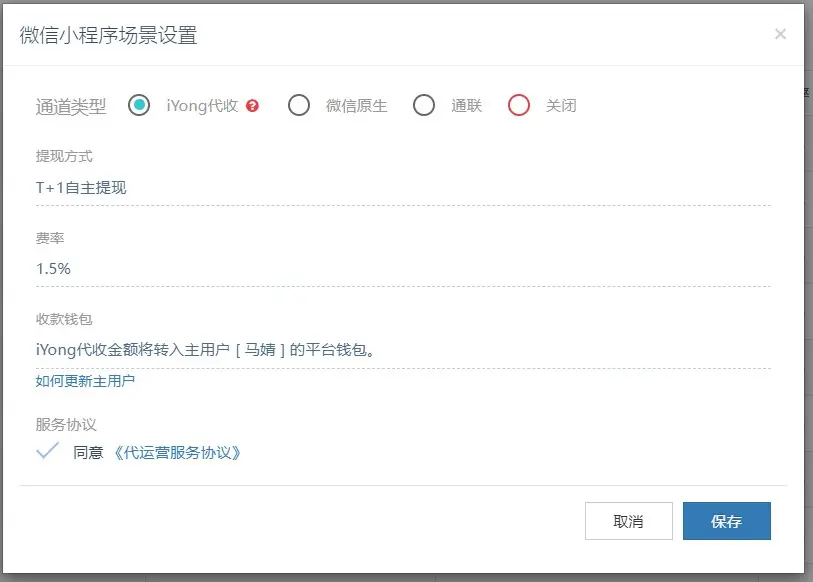Open the 如何更新主用户 link
The image size is (813, 582).
point(85,381)
